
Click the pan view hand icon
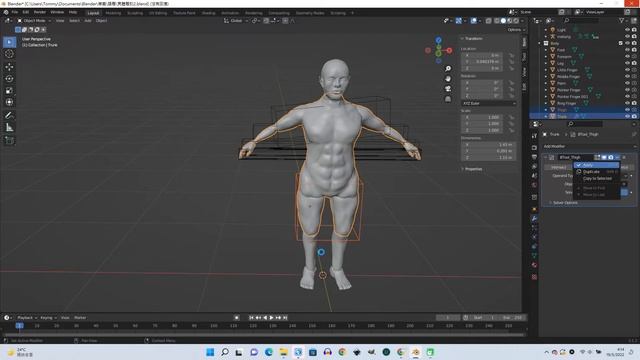448,78
